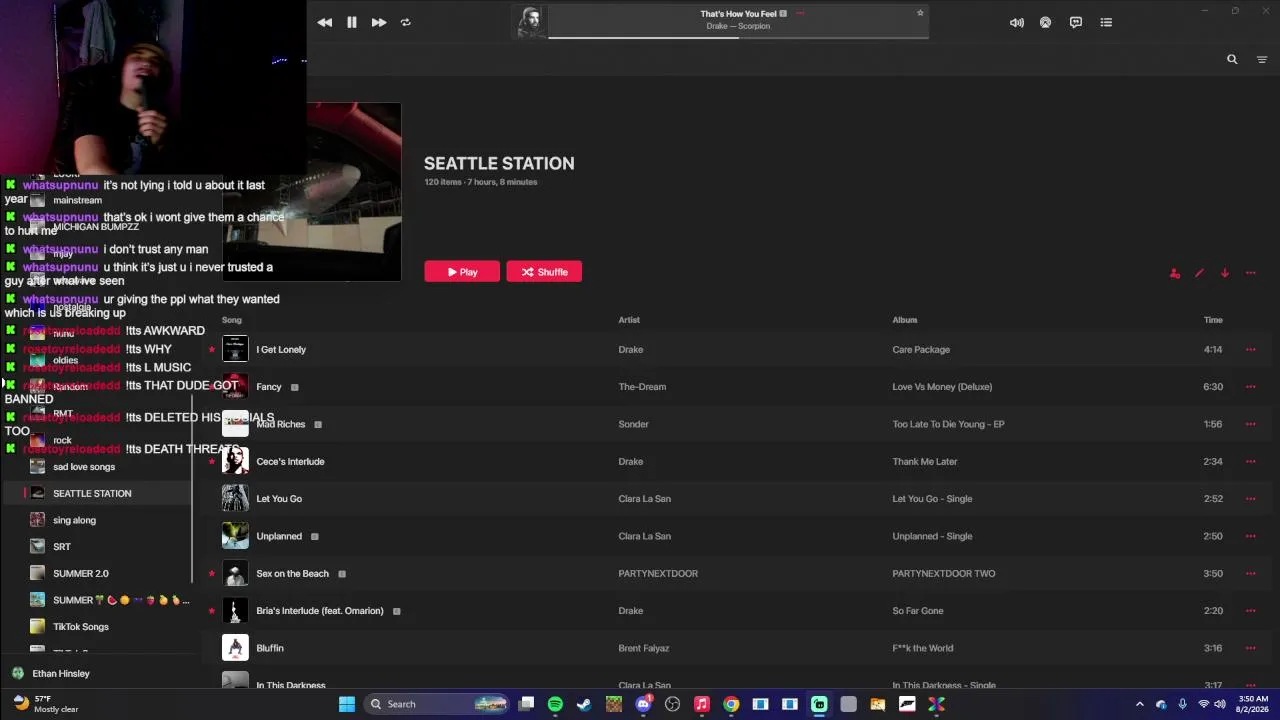Viewport: 1280px width, 720px height.
Task: Favorite the now playing song with the star
Action: point(920,13)
